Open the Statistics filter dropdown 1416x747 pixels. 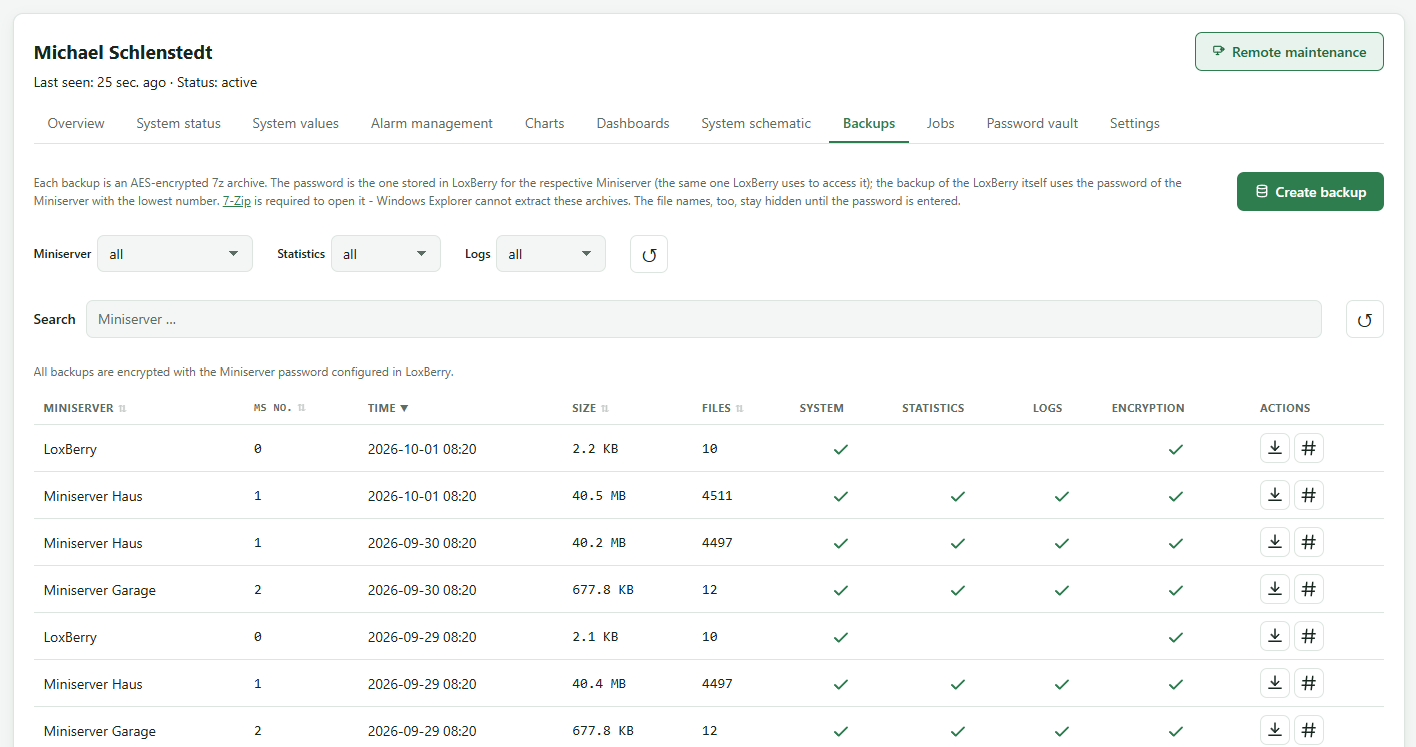[x=386, y=254]
